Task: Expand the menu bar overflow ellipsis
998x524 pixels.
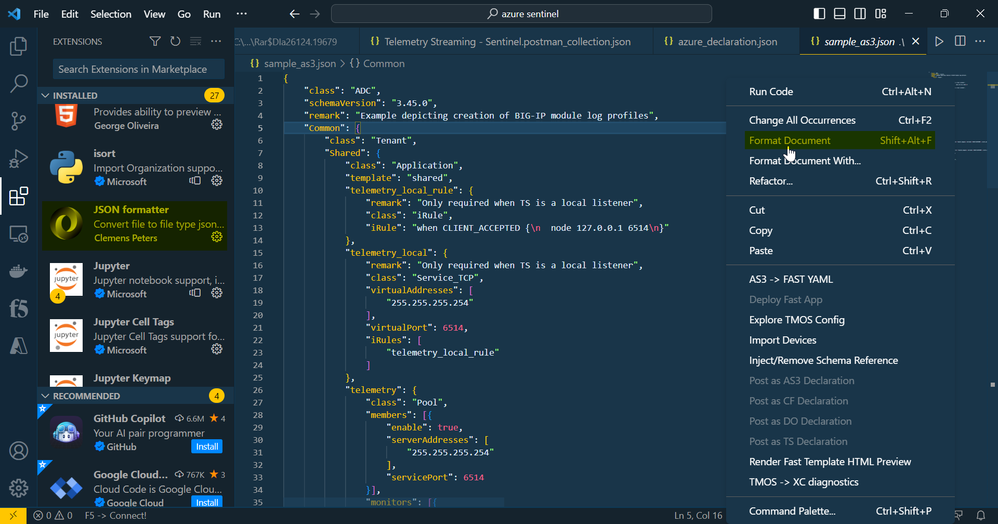Action: [242, 14]
